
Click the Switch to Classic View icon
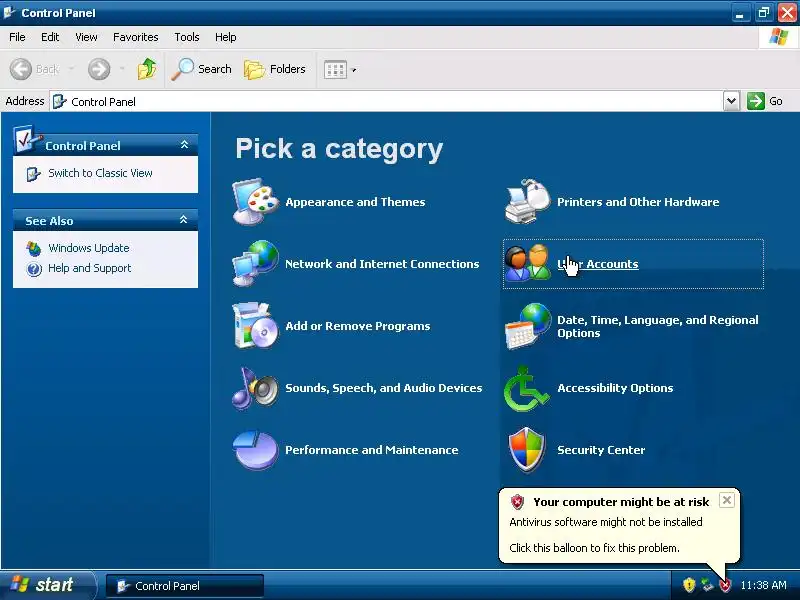33,174
